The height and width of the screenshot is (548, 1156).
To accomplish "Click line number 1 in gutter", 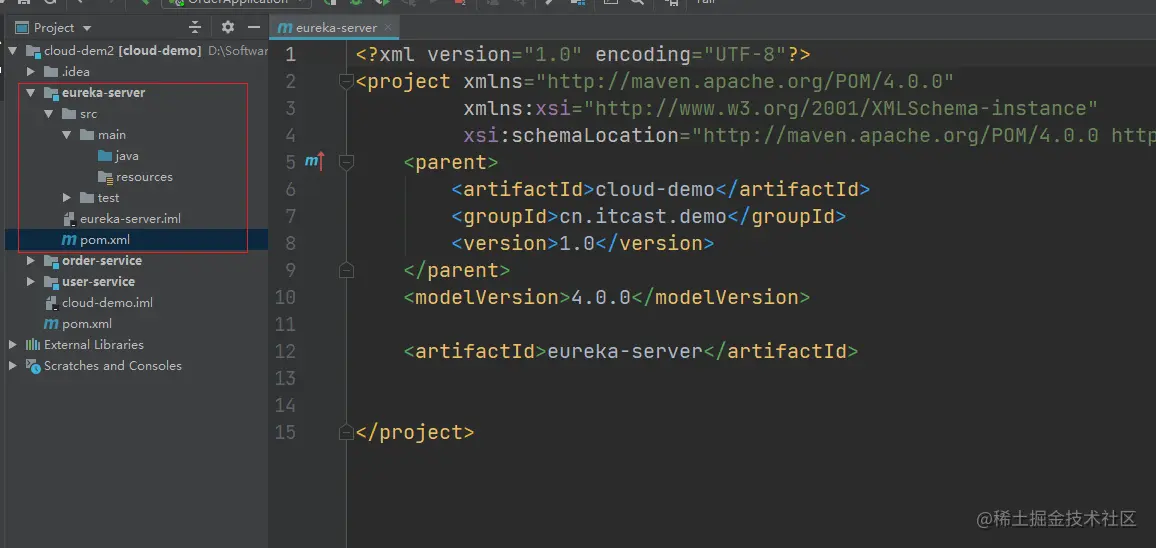I will (290, 55).
